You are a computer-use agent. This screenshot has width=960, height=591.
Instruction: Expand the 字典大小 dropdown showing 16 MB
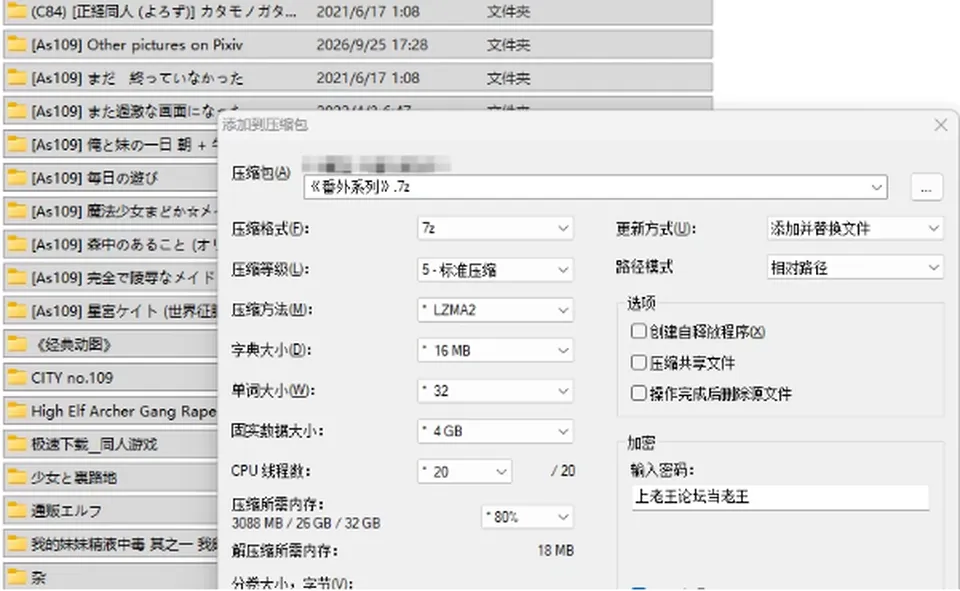tap(495, 350)
